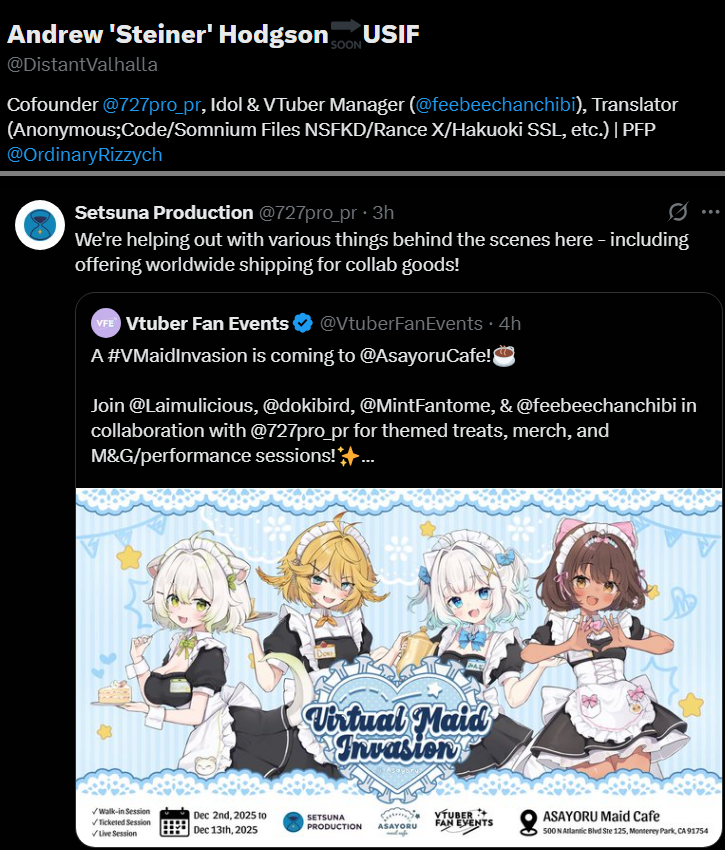Open the 4h timestamp of quoted post
This screenshot has height=850, width=725.
click(x=510, y=324)
